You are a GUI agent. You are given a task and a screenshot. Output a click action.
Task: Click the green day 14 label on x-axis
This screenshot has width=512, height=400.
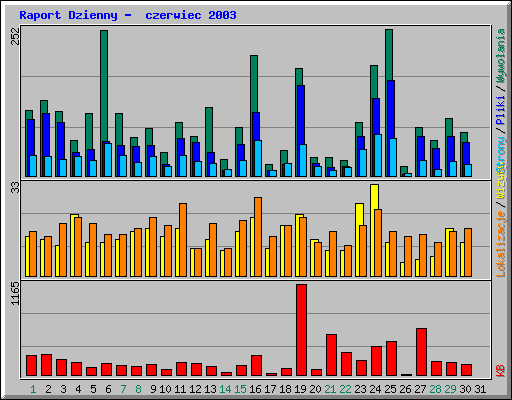pos(225,389)
